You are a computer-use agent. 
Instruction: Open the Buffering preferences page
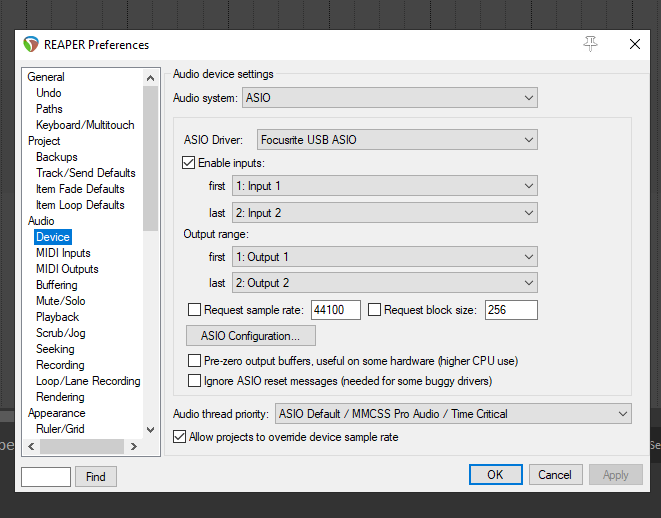57,285
